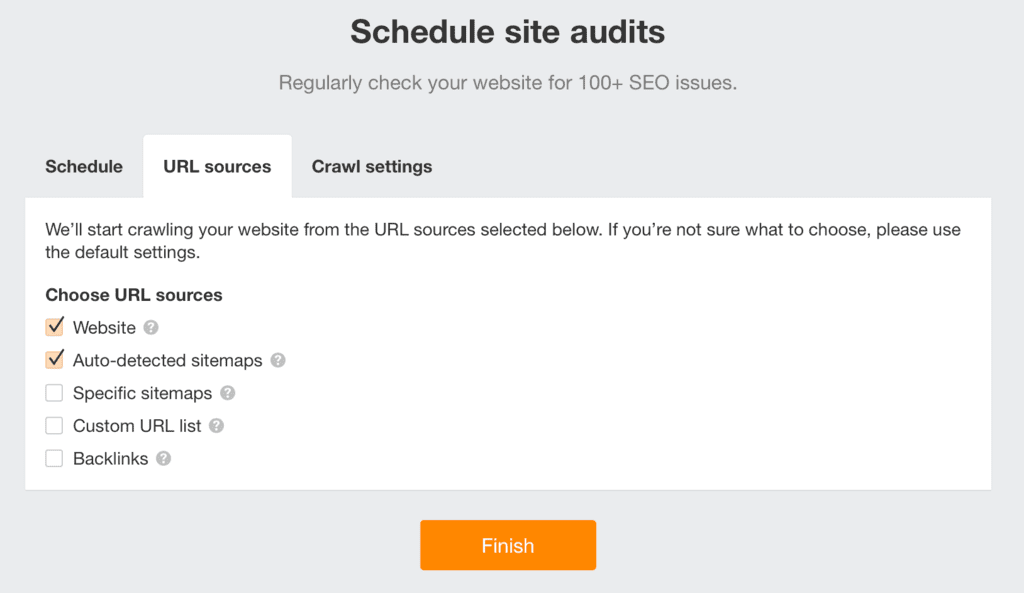
Task: Disable the Auto-detected sitemaps checkbox
Action: tap(54, 359)
